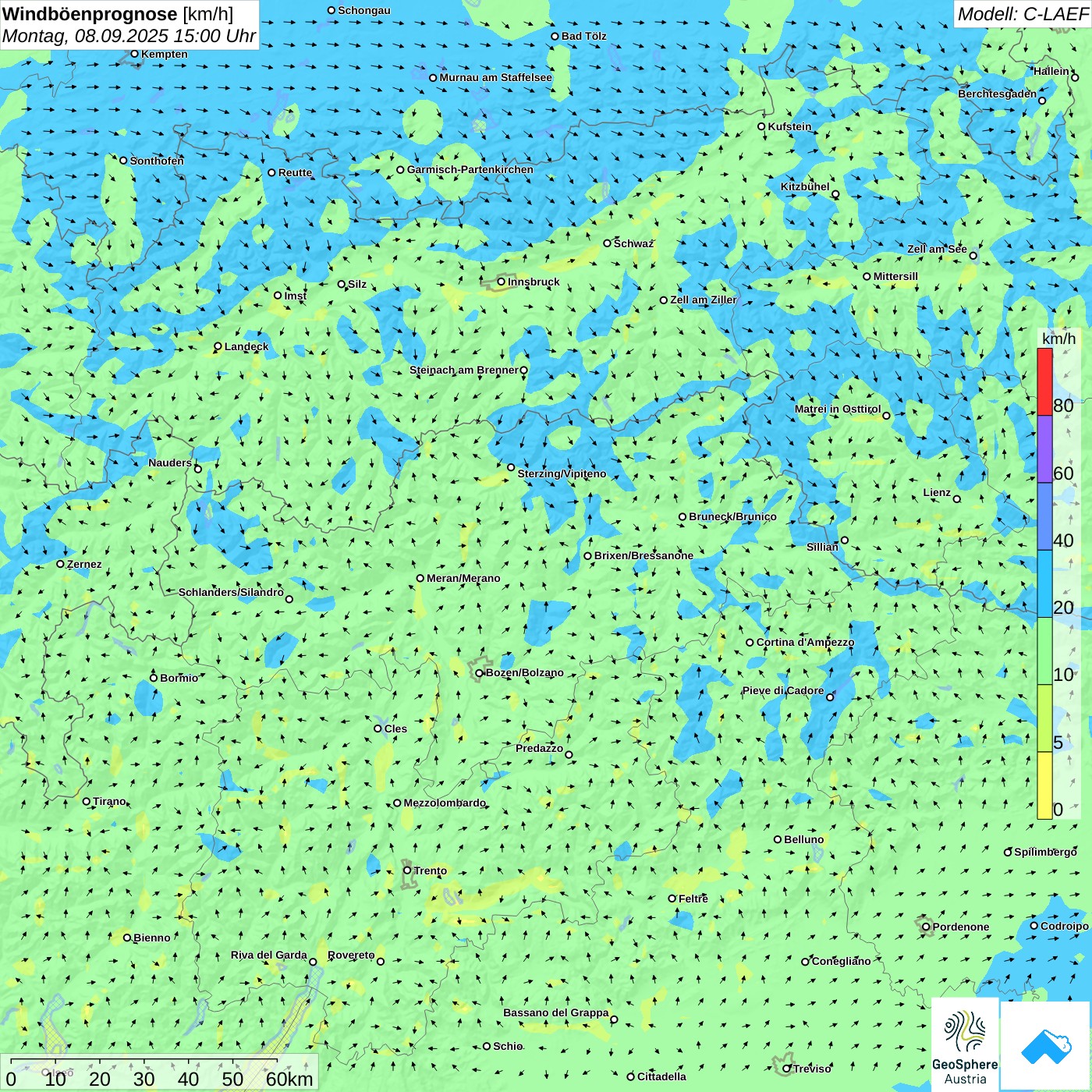1092x1092 pixels.
Task: Click the Meran/Merano location marker
Action: coord(420,578)
